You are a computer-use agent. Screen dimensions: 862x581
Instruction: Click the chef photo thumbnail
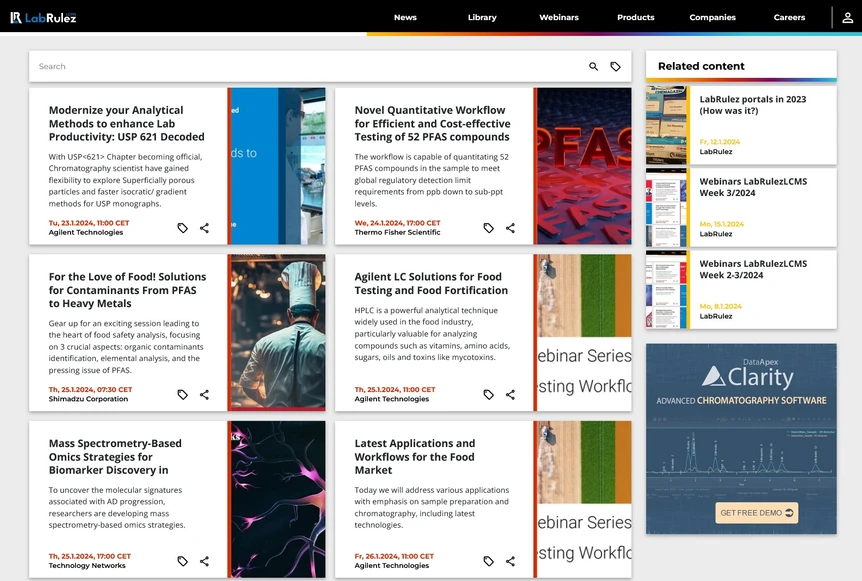(278, 333)
